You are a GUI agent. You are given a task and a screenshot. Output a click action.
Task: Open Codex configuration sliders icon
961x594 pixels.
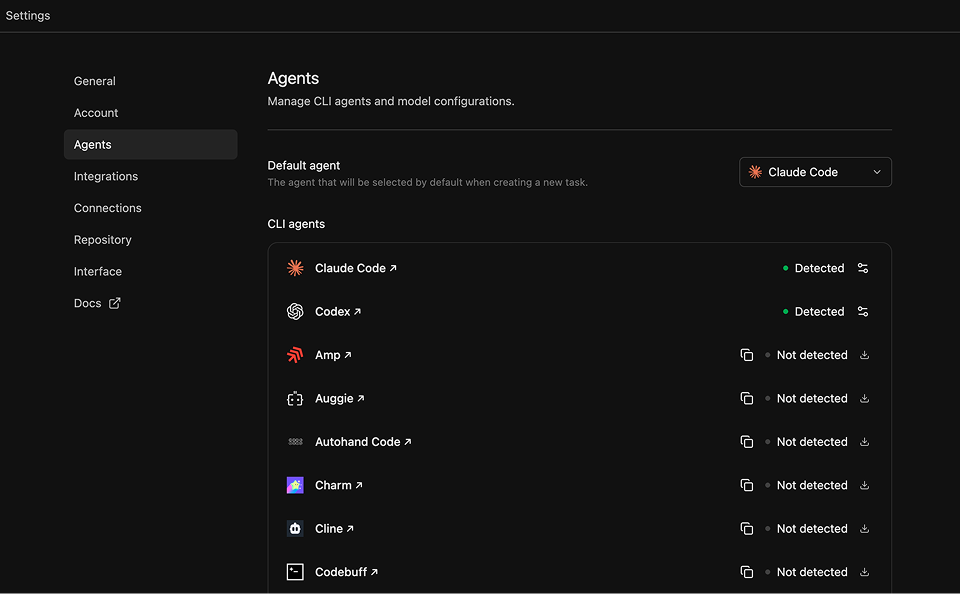coord(863,311)
